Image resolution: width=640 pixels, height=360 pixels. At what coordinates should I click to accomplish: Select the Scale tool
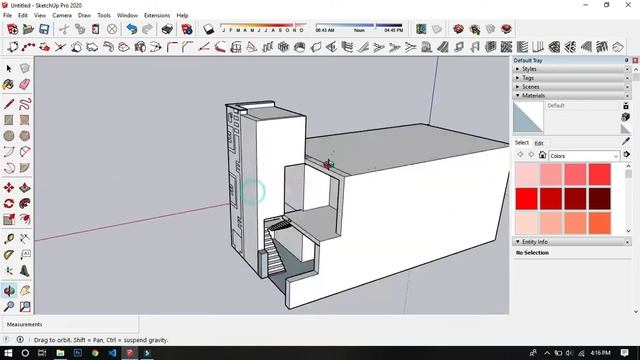tap(9, 219)
